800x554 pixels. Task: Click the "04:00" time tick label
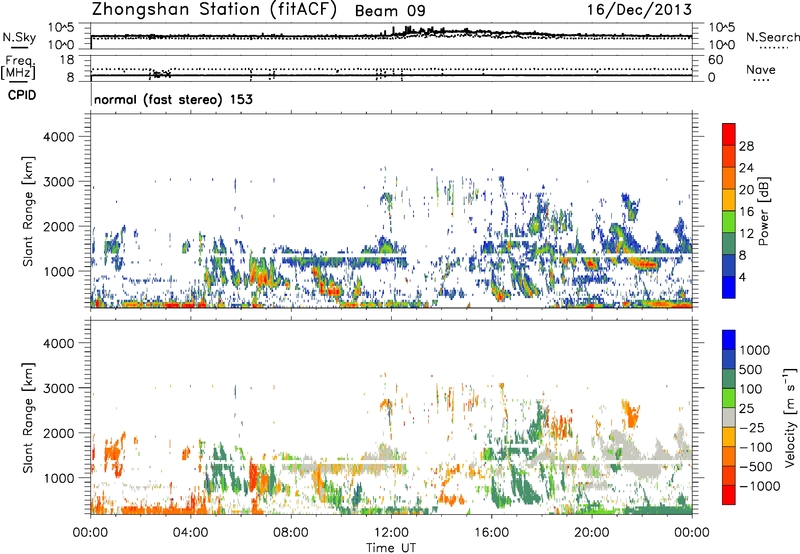click(190, 533)
